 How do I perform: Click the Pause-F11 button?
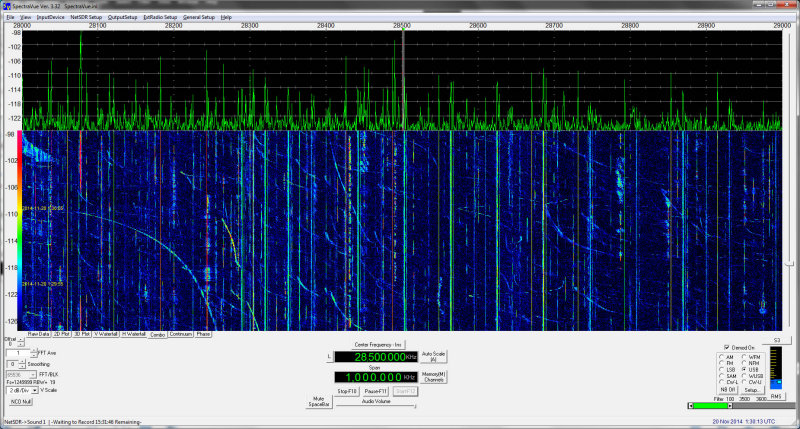[x=376, y=391]
